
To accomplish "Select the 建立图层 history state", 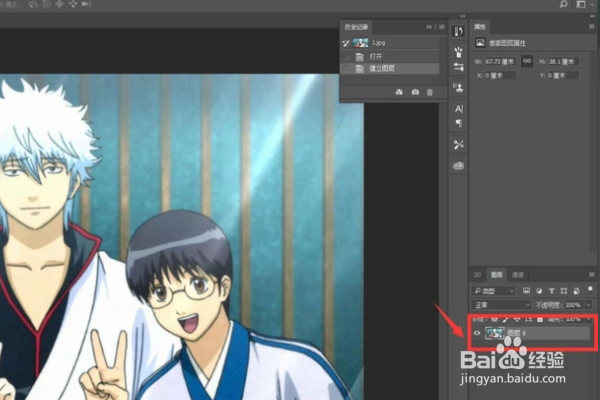I will 390,69.
